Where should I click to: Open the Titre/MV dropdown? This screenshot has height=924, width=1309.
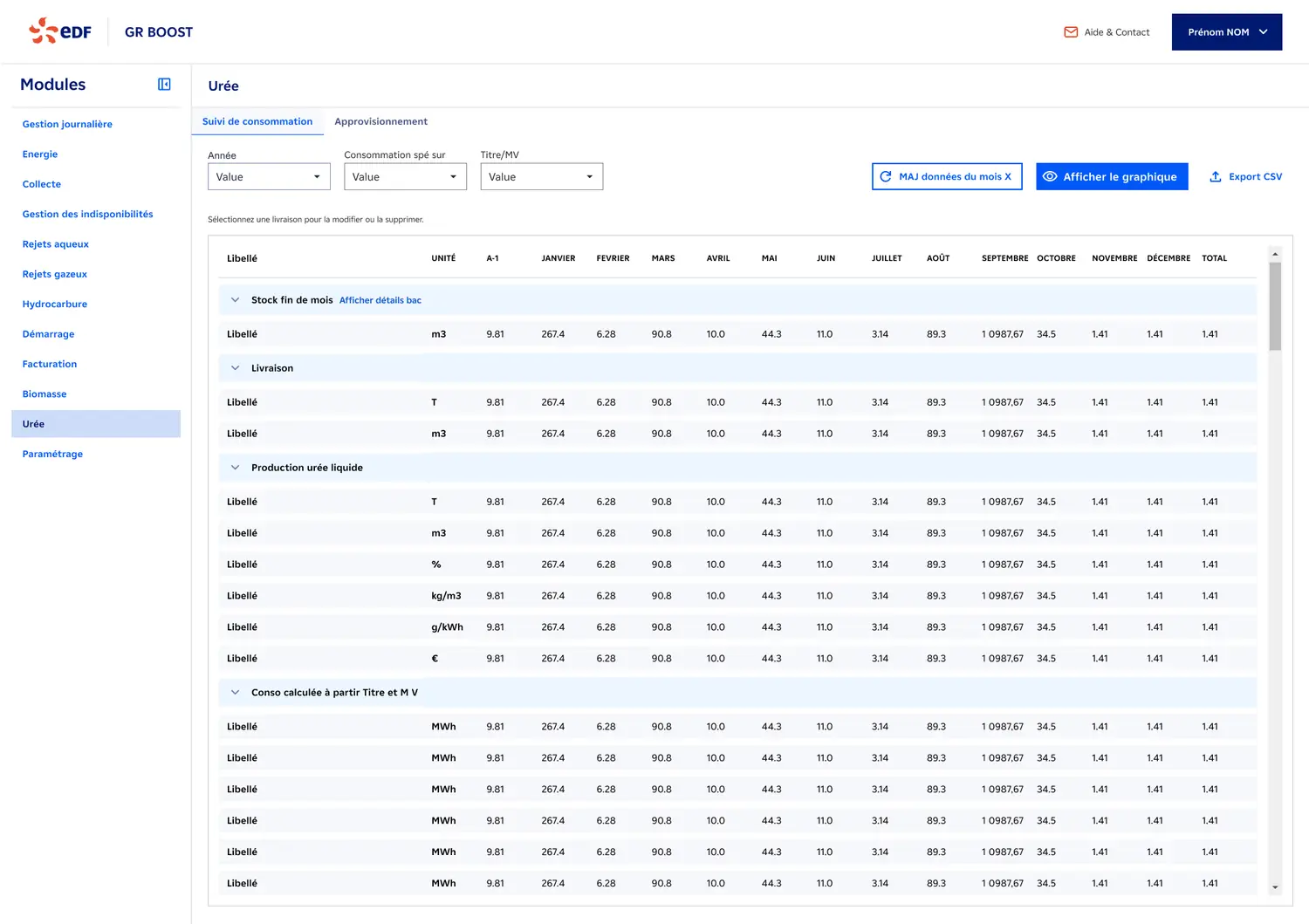[541, 176]
